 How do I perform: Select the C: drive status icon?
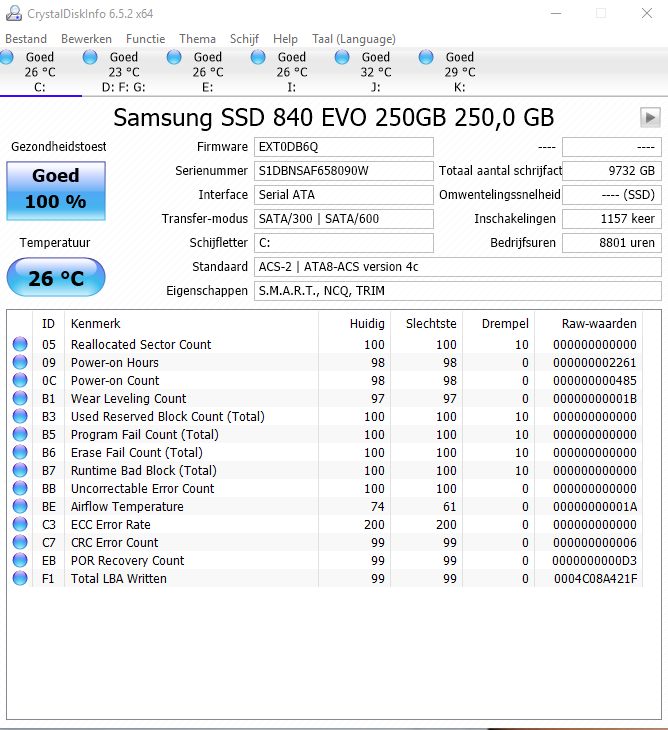[x=7, y=57]
